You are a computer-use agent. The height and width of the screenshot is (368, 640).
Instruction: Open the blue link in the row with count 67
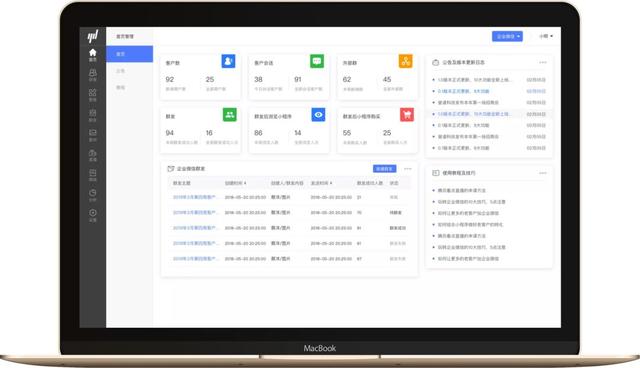click(x=195, y=259)
